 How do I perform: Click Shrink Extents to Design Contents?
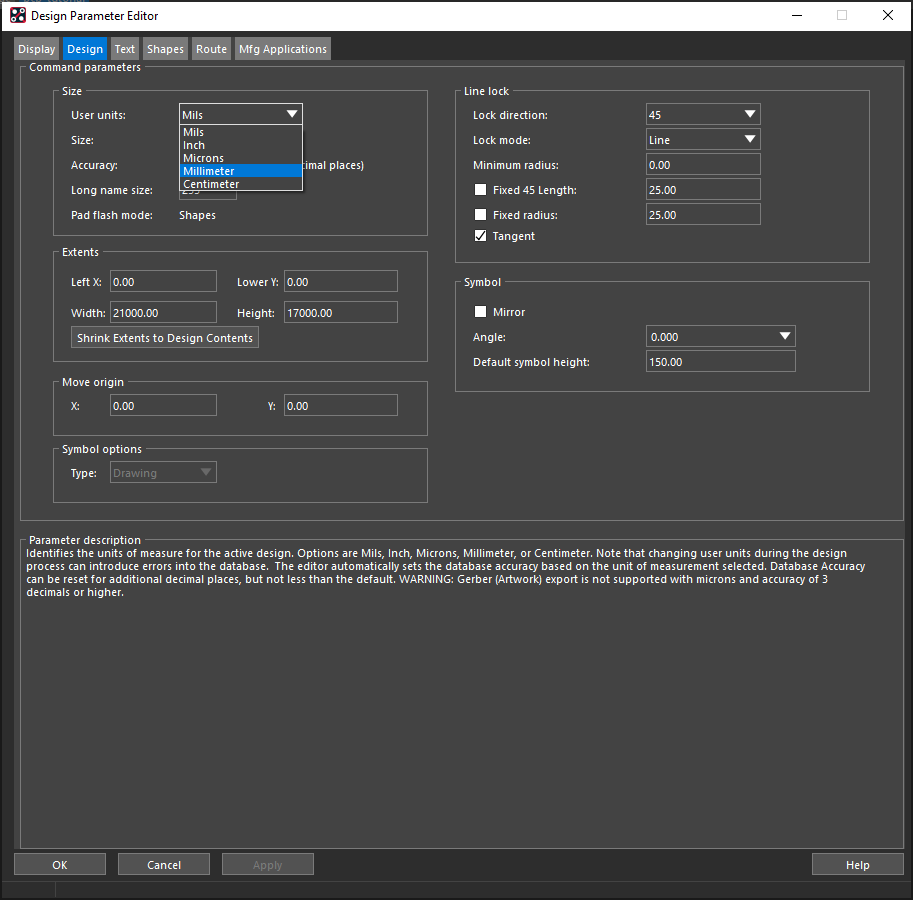[x=165, y=338]
